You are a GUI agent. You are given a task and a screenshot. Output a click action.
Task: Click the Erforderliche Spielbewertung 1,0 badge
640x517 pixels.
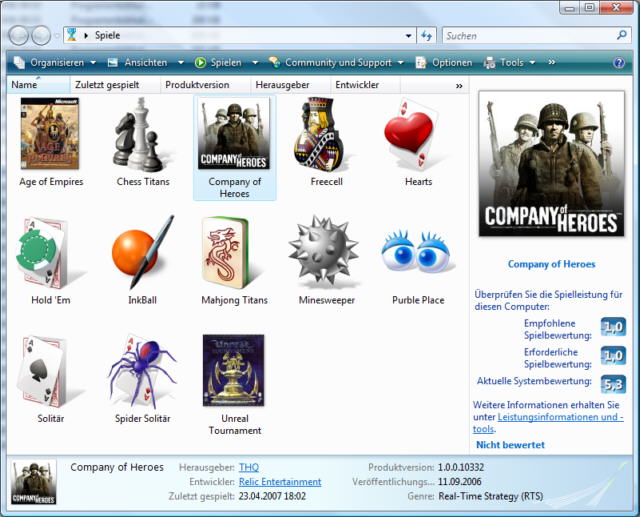point(613,355)
